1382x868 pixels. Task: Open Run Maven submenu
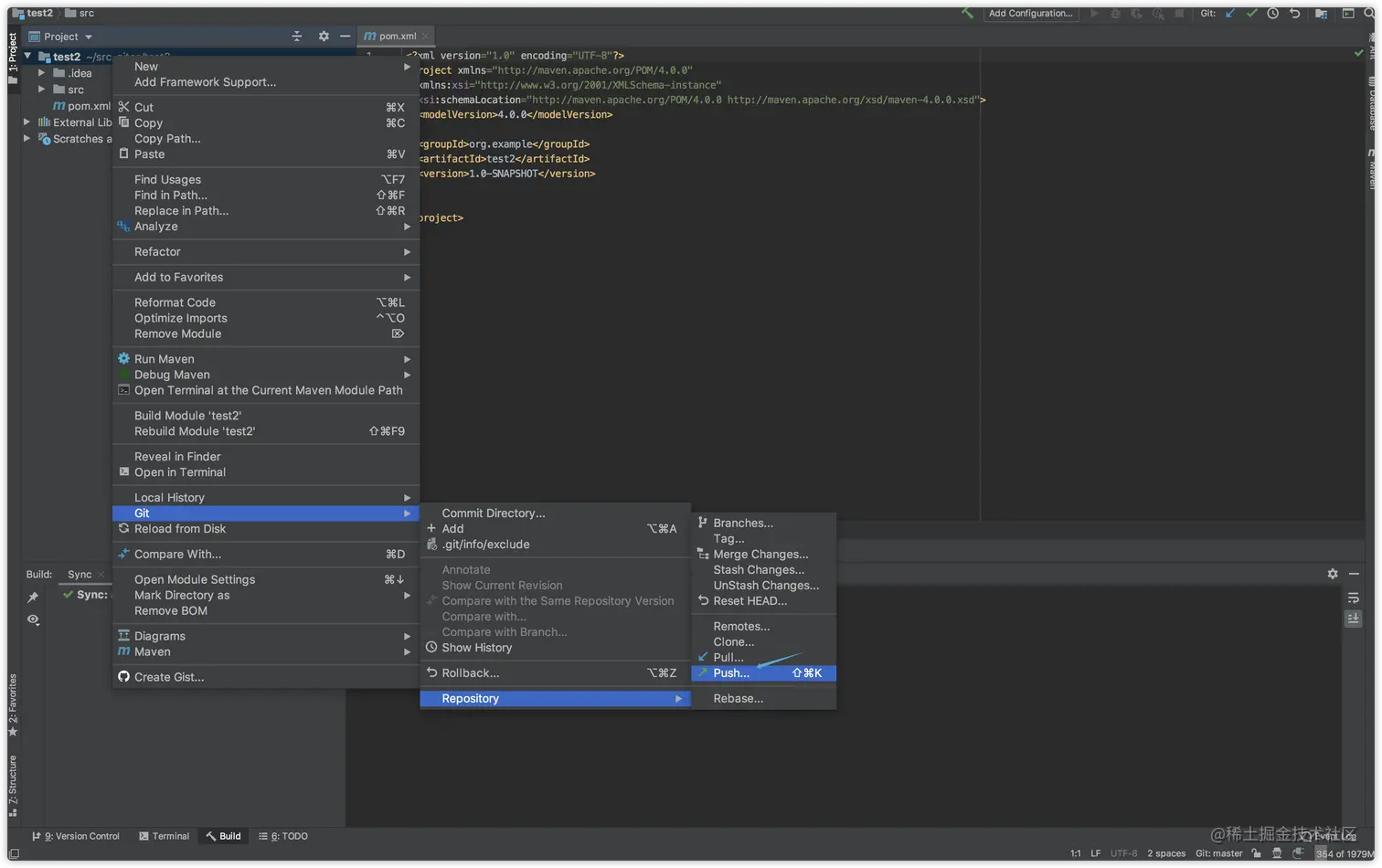coord(265,359)
